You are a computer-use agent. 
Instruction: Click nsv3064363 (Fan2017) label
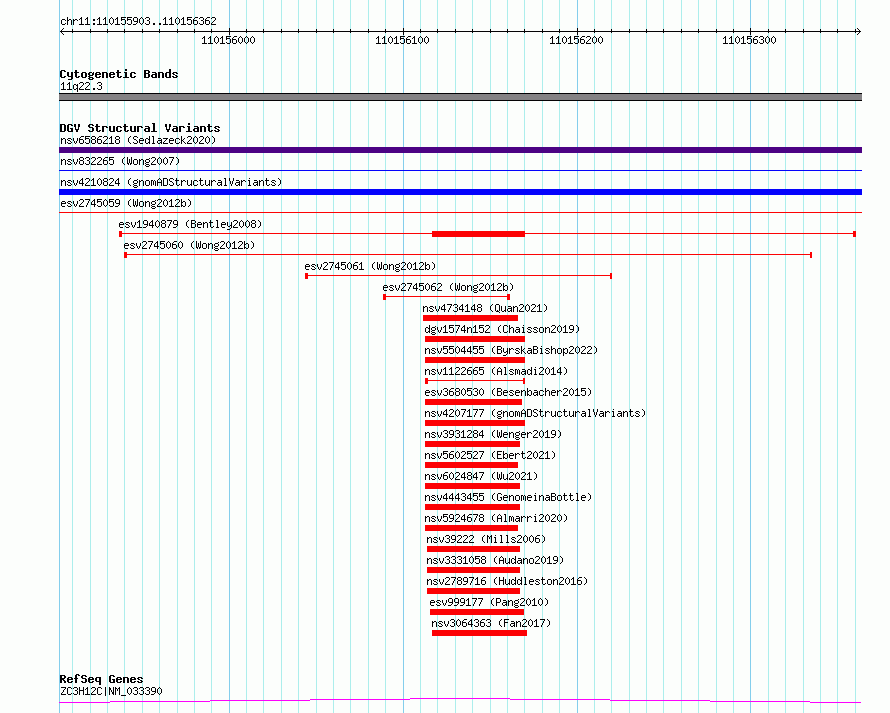(491, 623)
